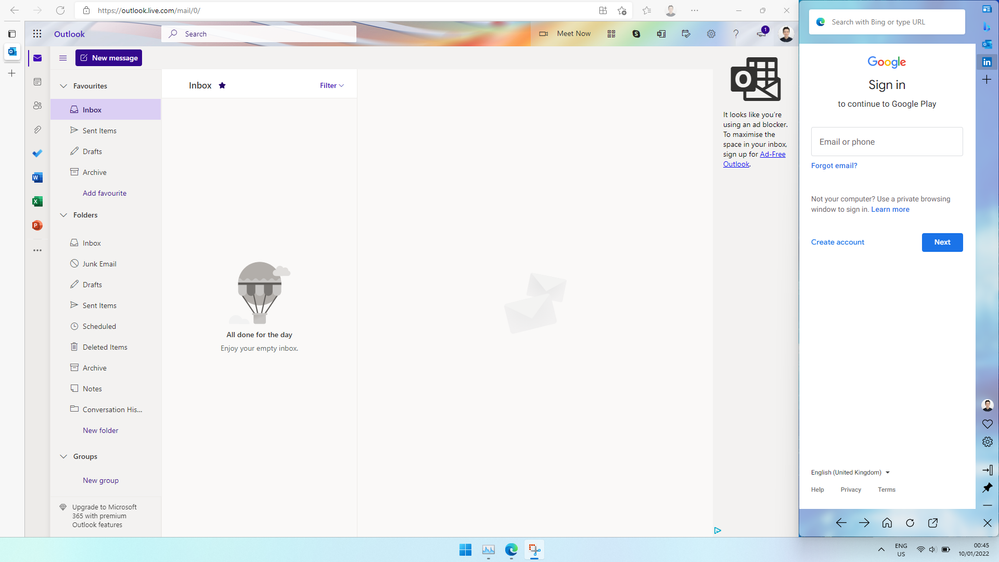This screenshot has height=562, width=999.
Task: Launch Word from Outlook rail
Action: pyautogui.click(x=38, y=177)
